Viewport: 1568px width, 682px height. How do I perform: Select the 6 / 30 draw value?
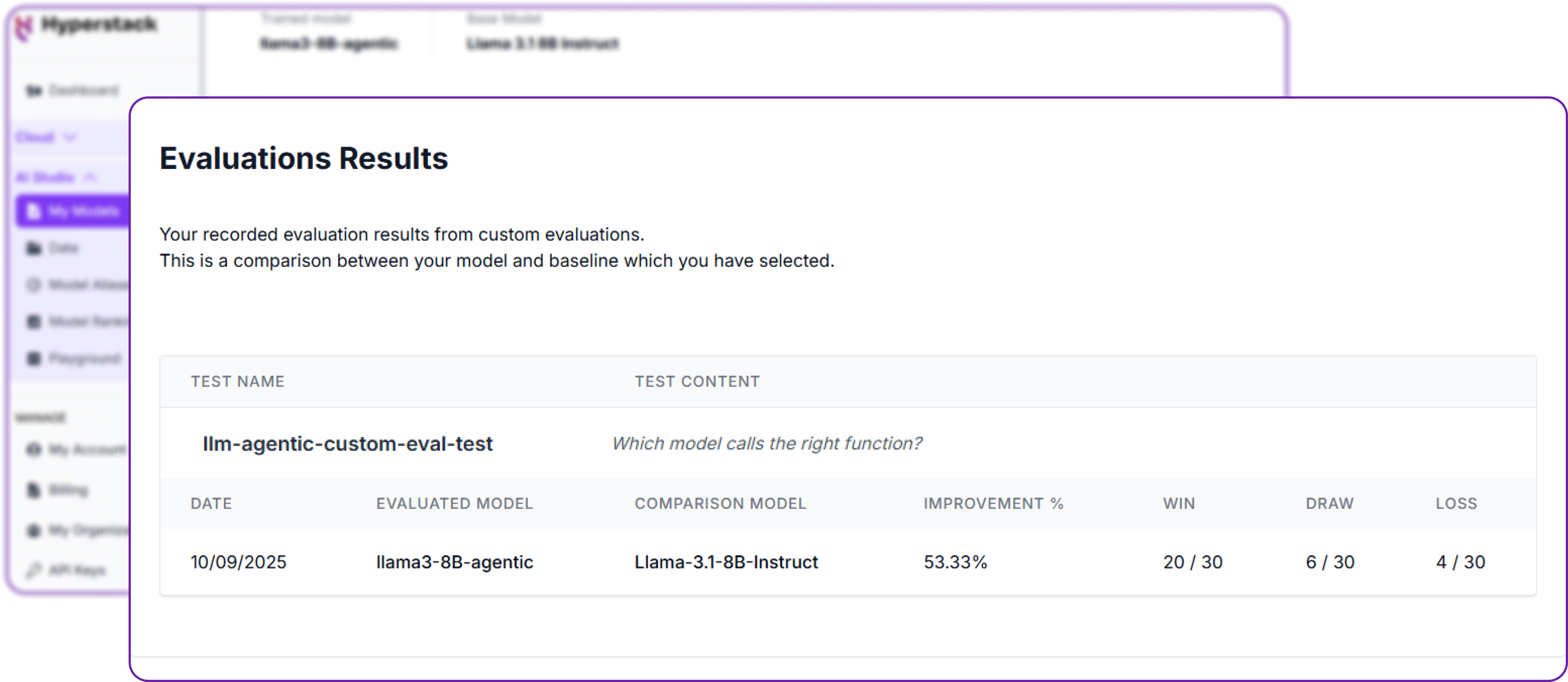point(1330,562)
